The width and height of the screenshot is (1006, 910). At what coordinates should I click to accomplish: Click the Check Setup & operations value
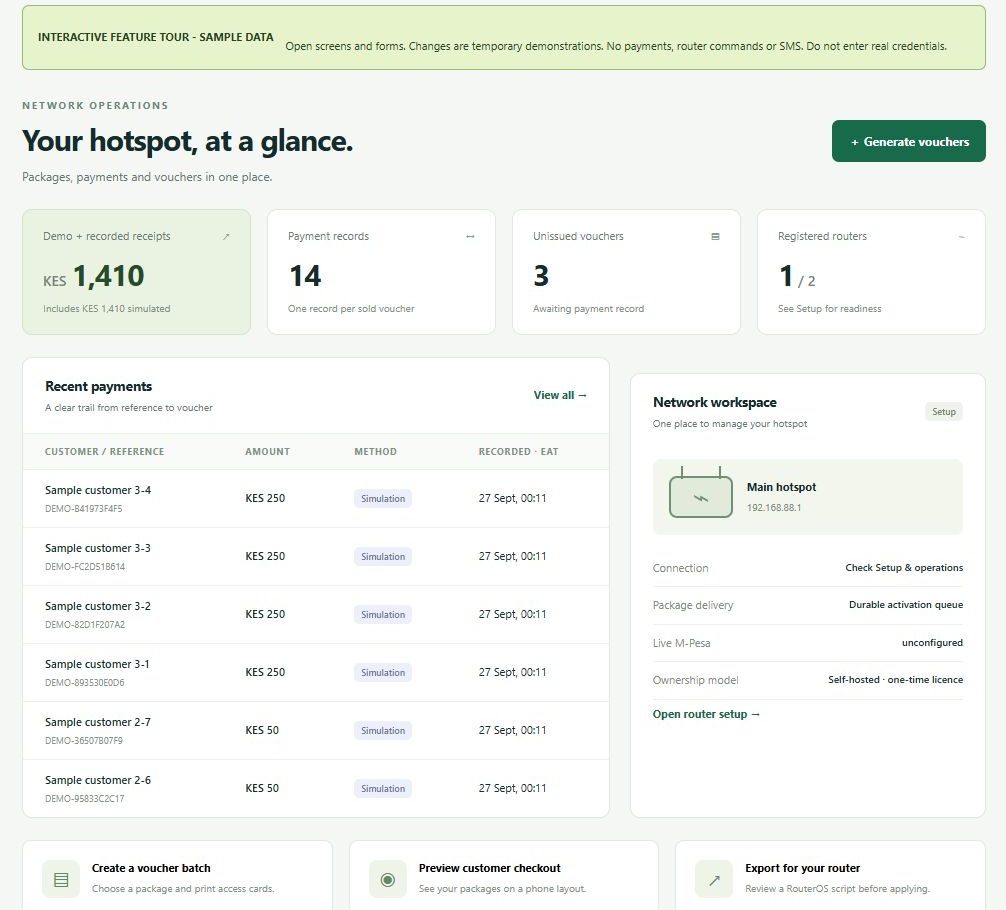904,568
